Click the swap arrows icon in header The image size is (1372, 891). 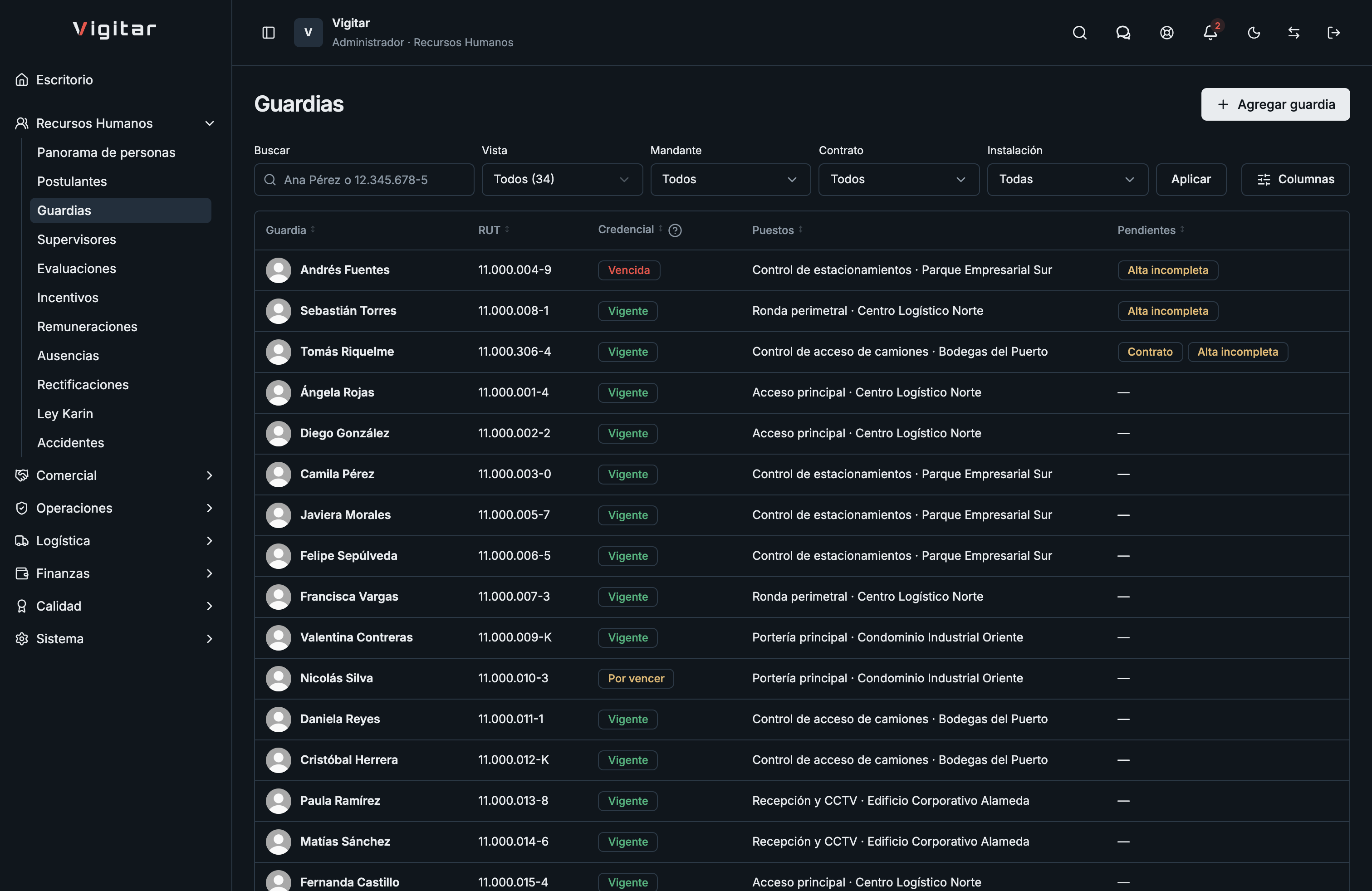1294,33
